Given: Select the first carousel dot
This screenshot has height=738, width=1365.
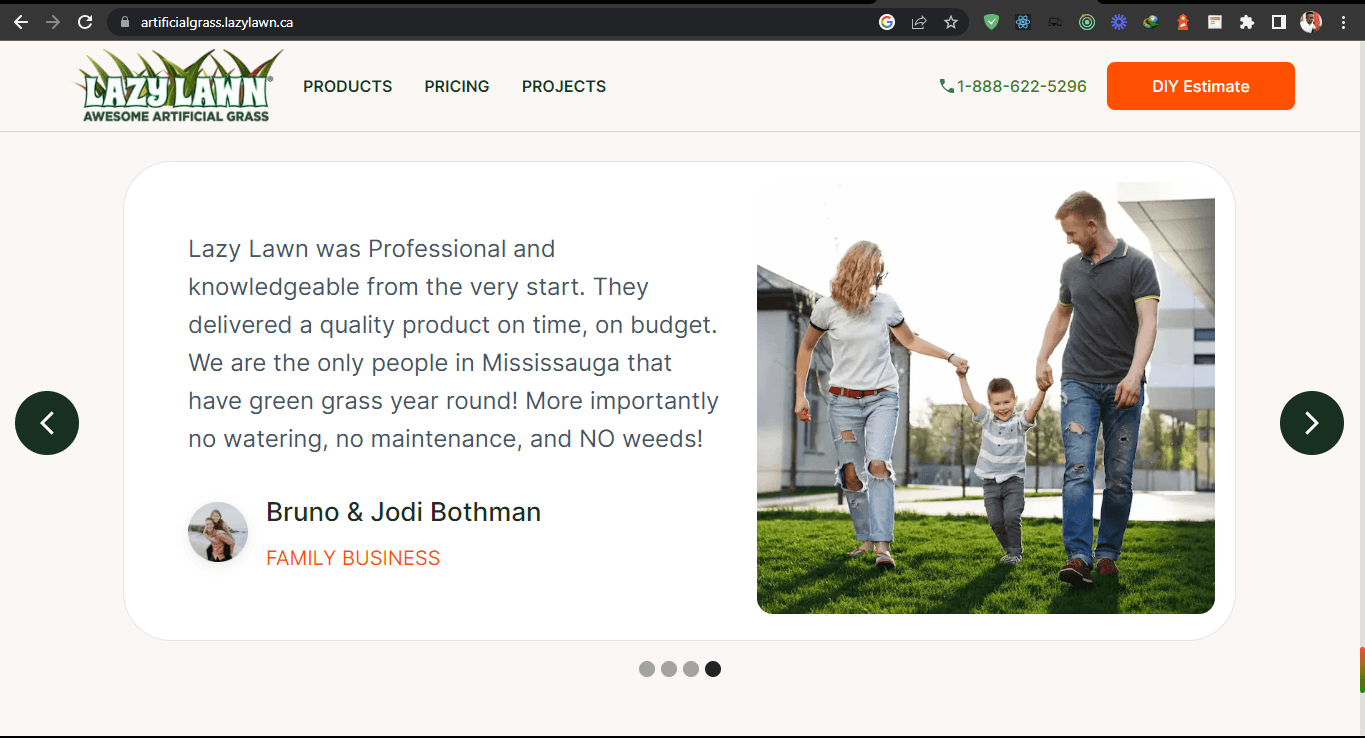Looking at the screenshot, I should pos(647,669).
